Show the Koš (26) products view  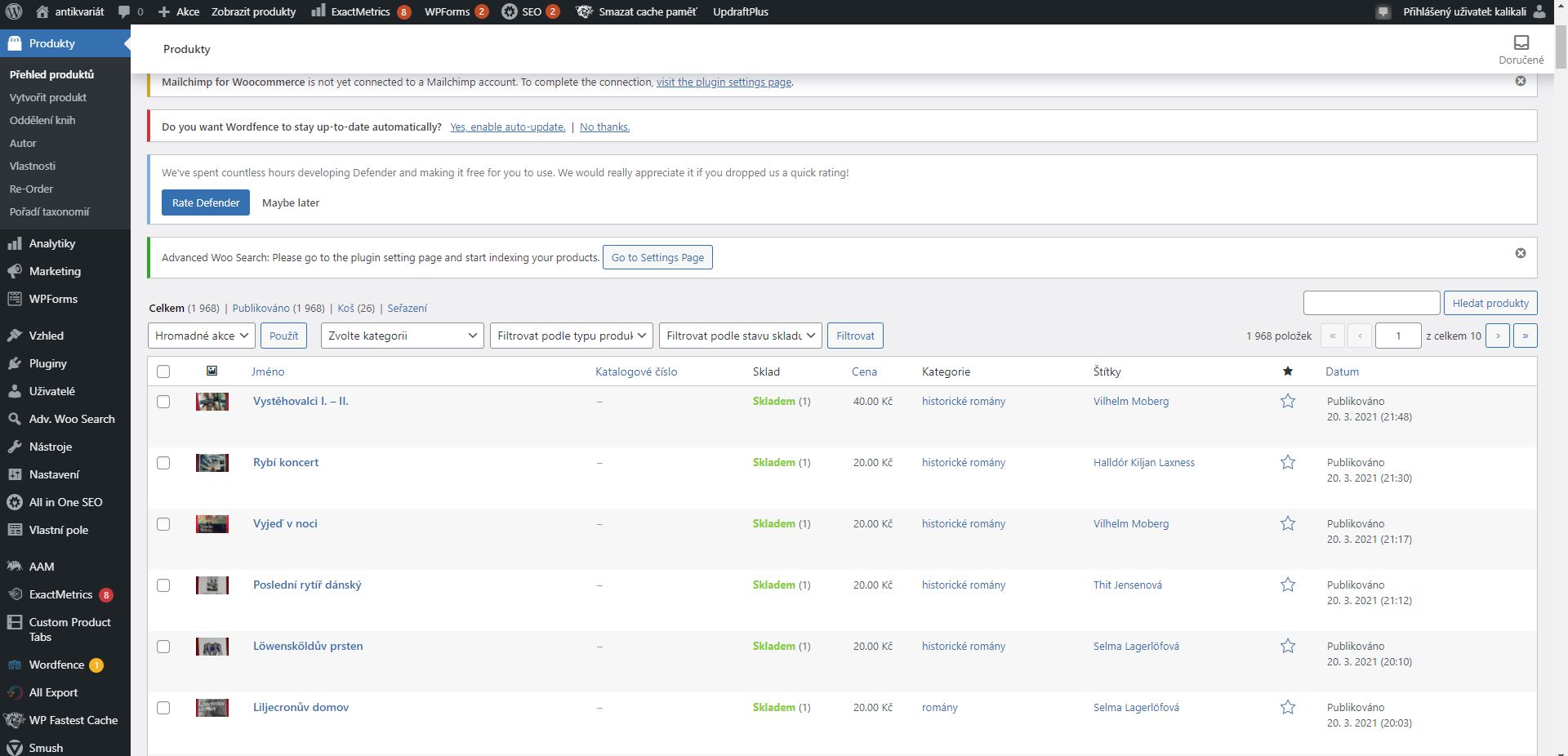356,308
